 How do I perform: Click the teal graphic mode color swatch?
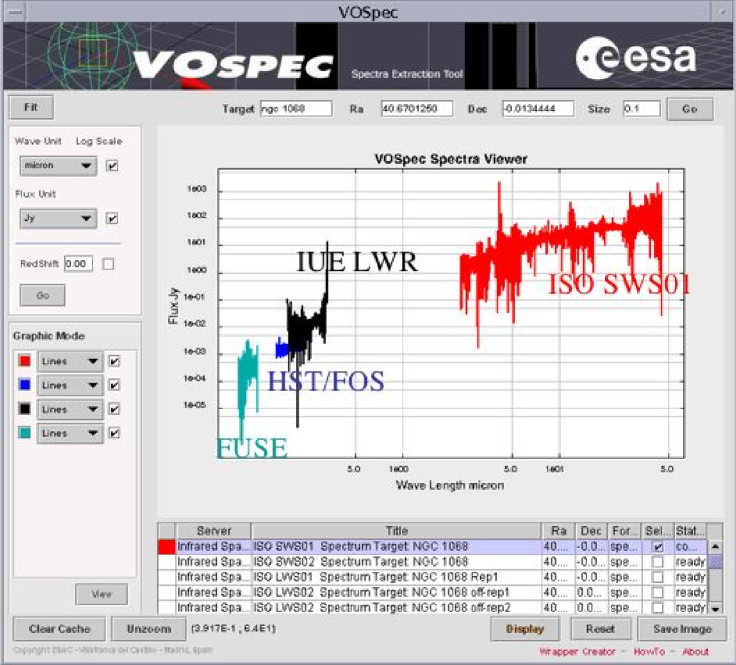(x=25, y=433)
